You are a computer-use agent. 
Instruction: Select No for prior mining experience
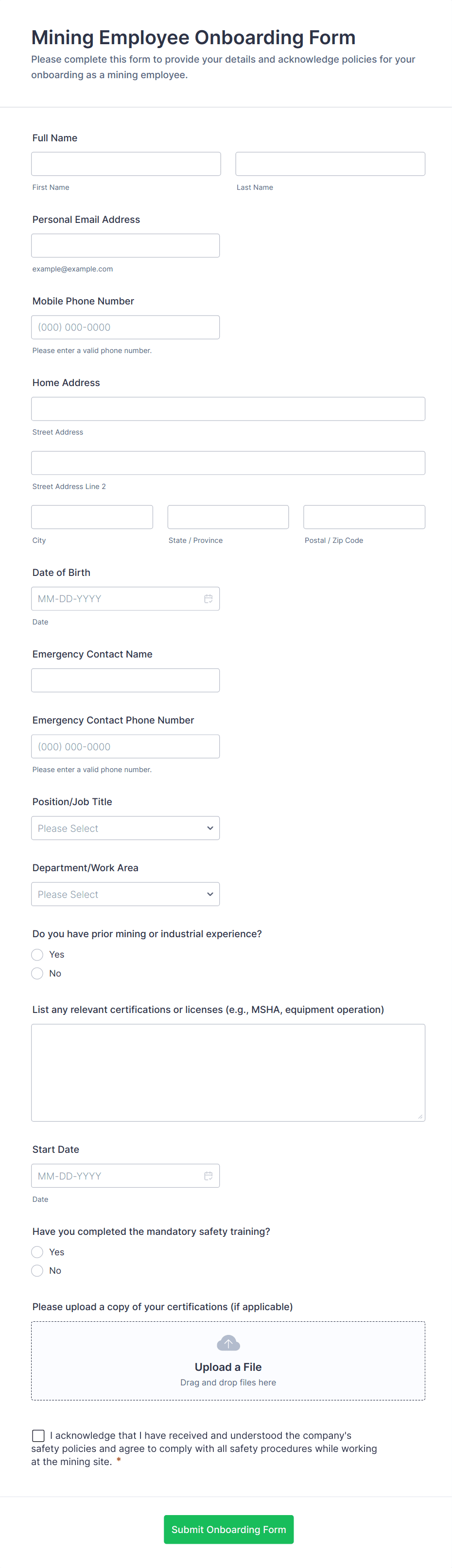point(37,973)
